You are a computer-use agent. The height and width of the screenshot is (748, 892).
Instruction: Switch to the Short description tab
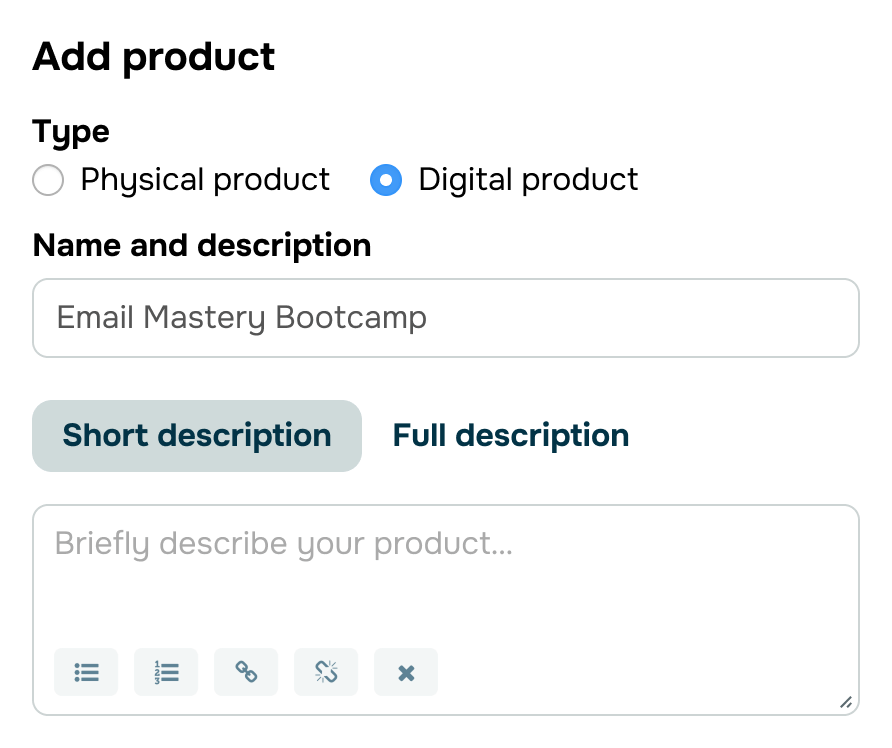tap(197, 436)
